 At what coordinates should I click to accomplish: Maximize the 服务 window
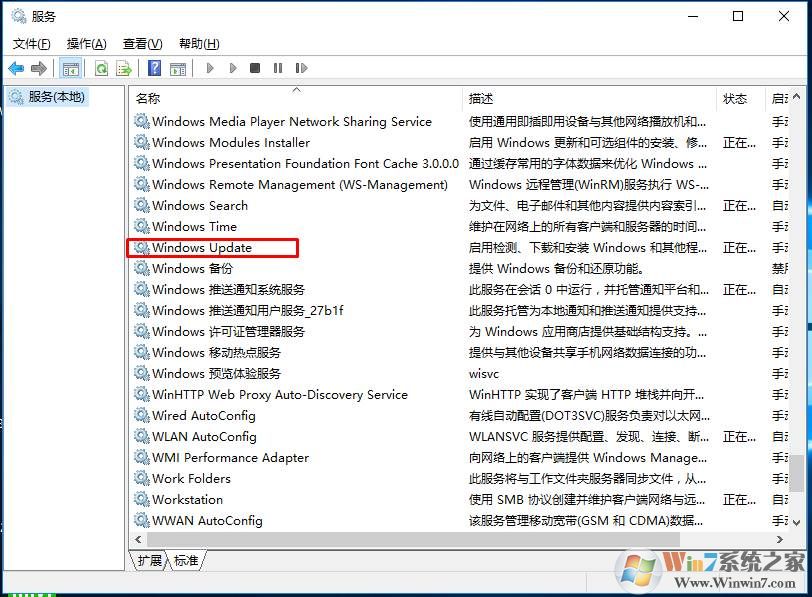738,16
